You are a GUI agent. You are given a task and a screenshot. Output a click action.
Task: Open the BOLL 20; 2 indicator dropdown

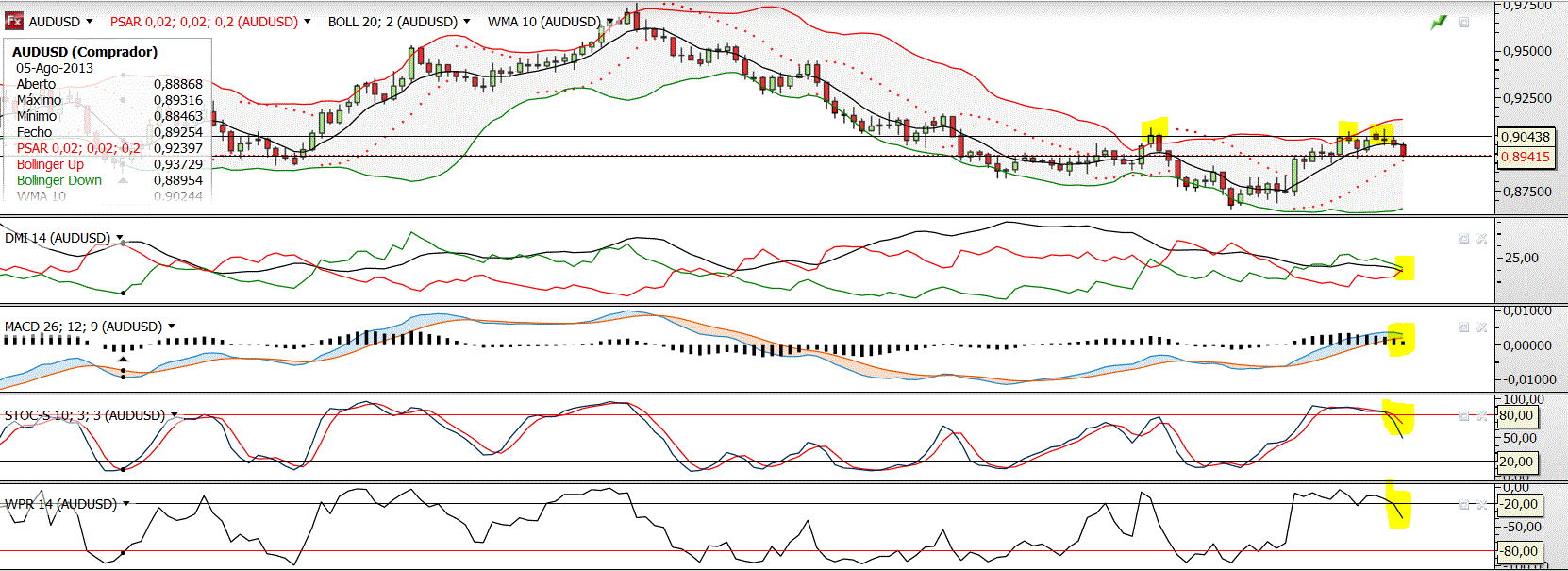466,21
